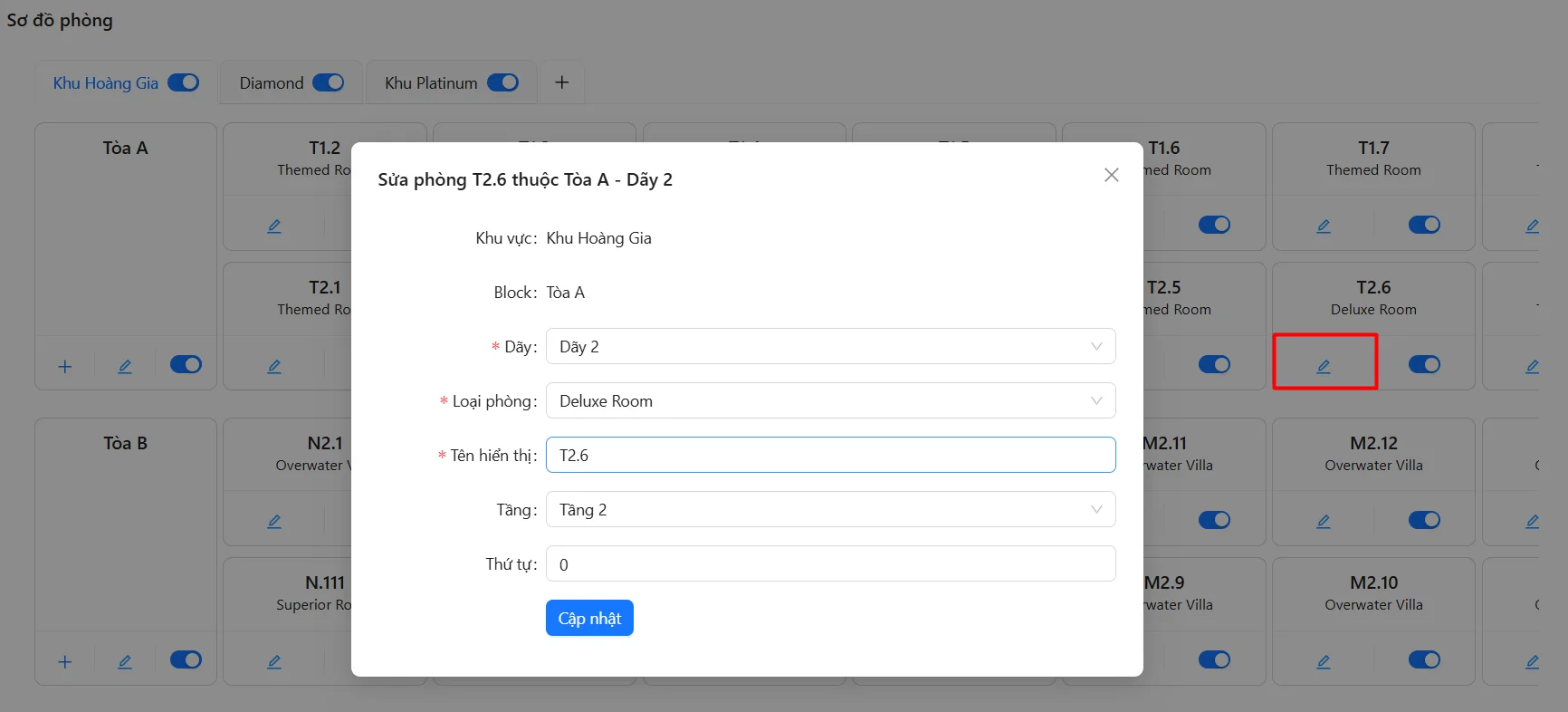
Task: Click the Cập nhật button
Action: pos(589,618)
